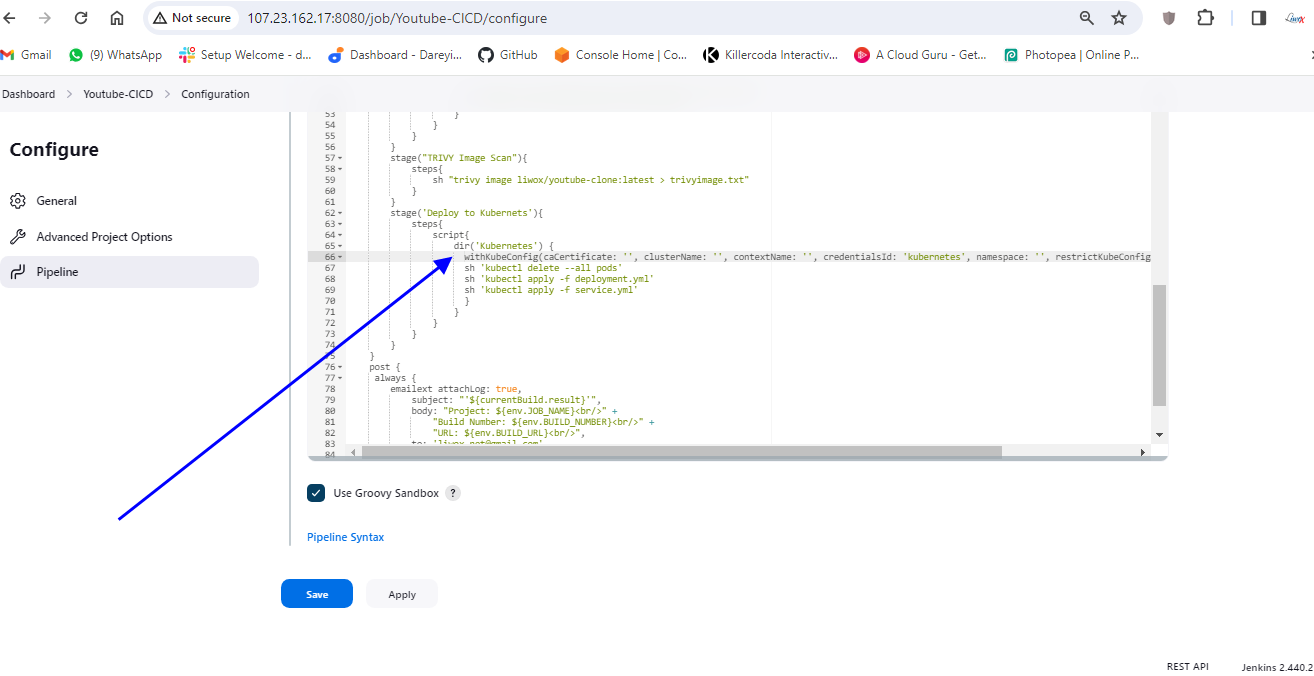Open the Pipeline Syntax link
This screenshot has height=676, width=1314.
coord(345,537)
